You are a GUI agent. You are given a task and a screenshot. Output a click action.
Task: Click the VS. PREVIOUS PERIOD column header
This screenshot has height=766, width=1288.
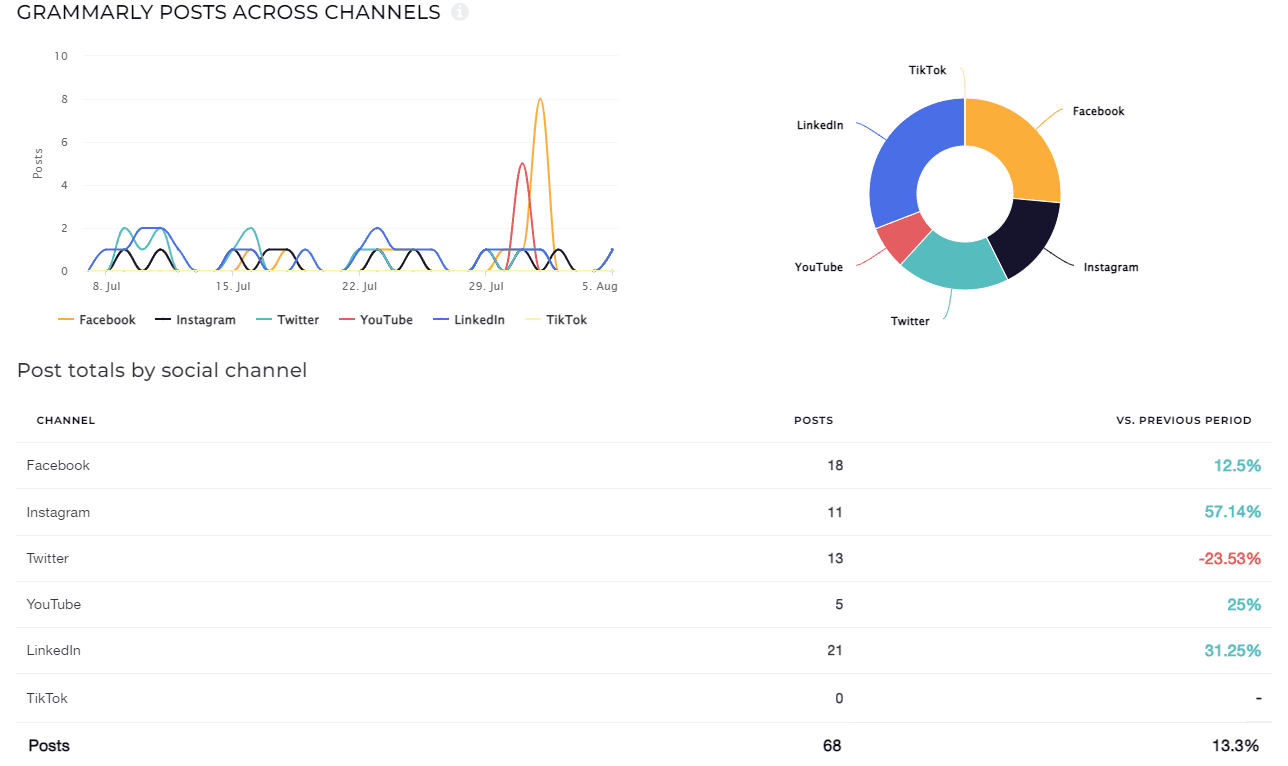[1183, 421]
